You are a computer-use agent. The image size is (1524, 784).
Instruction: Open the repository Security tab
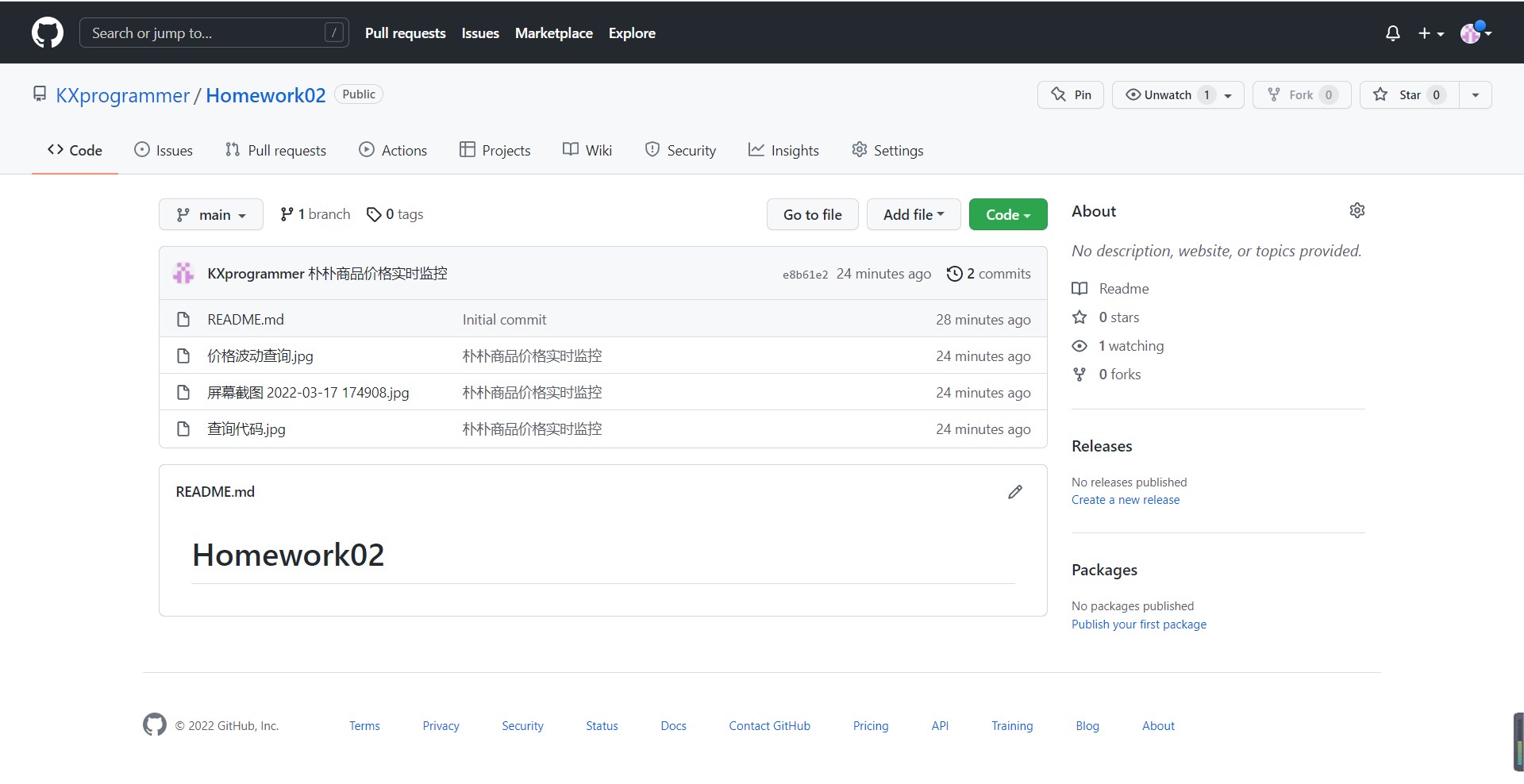680,150
